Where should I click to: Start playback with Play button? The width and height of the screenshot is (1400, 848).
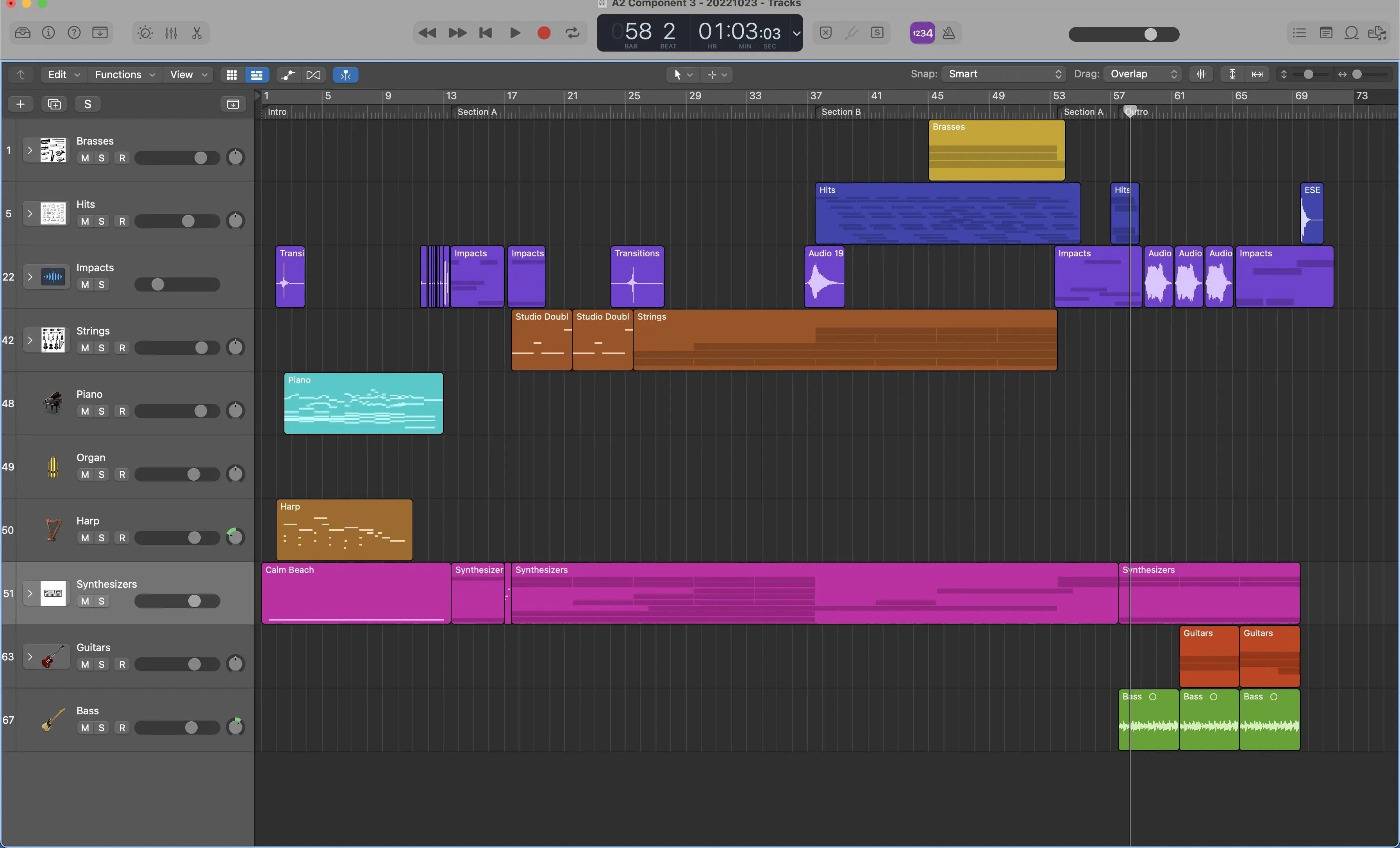(x=515, y=33)
